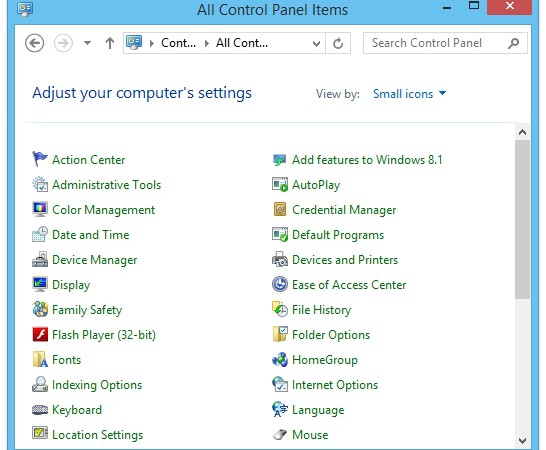Click the Default Programs icon

(280, 234)
